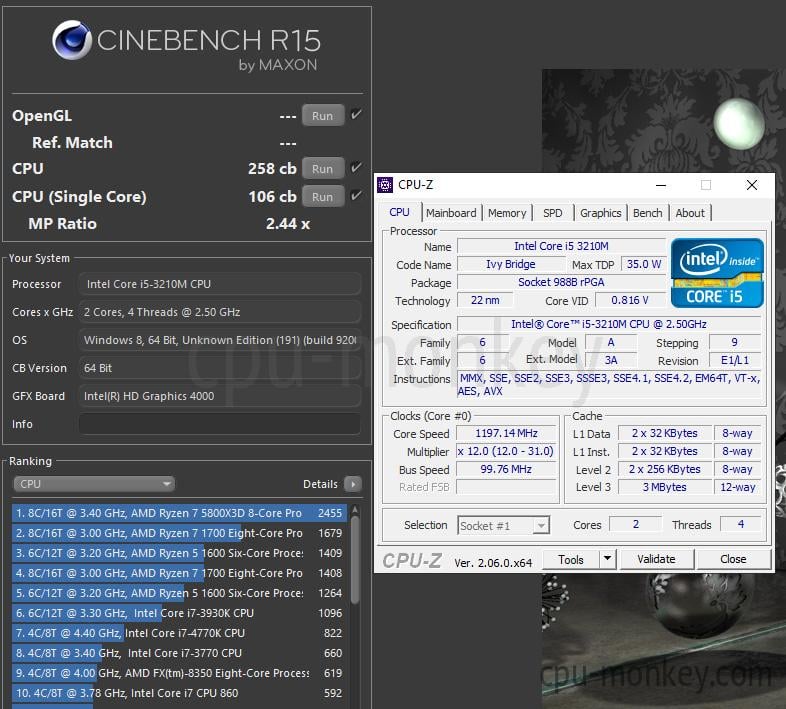Close the CPU-Z window with the X

tap(751, 185)
